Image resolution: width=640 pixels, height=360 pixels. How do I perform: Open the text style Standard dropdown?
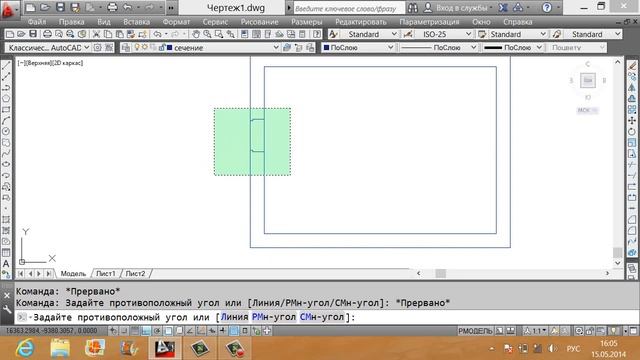click(x=369, y=34)
